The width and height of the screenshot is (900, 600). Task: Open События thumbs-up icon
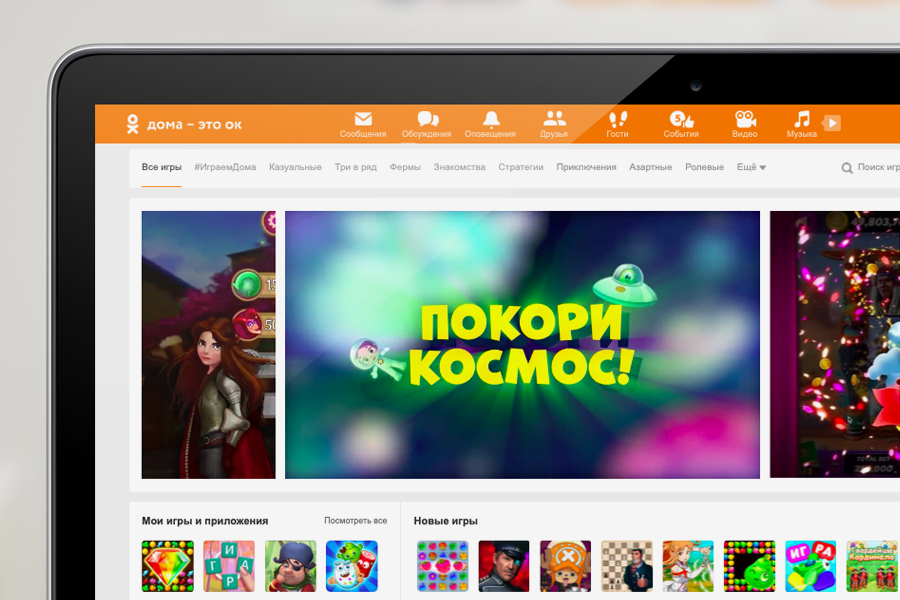(681, 119)
